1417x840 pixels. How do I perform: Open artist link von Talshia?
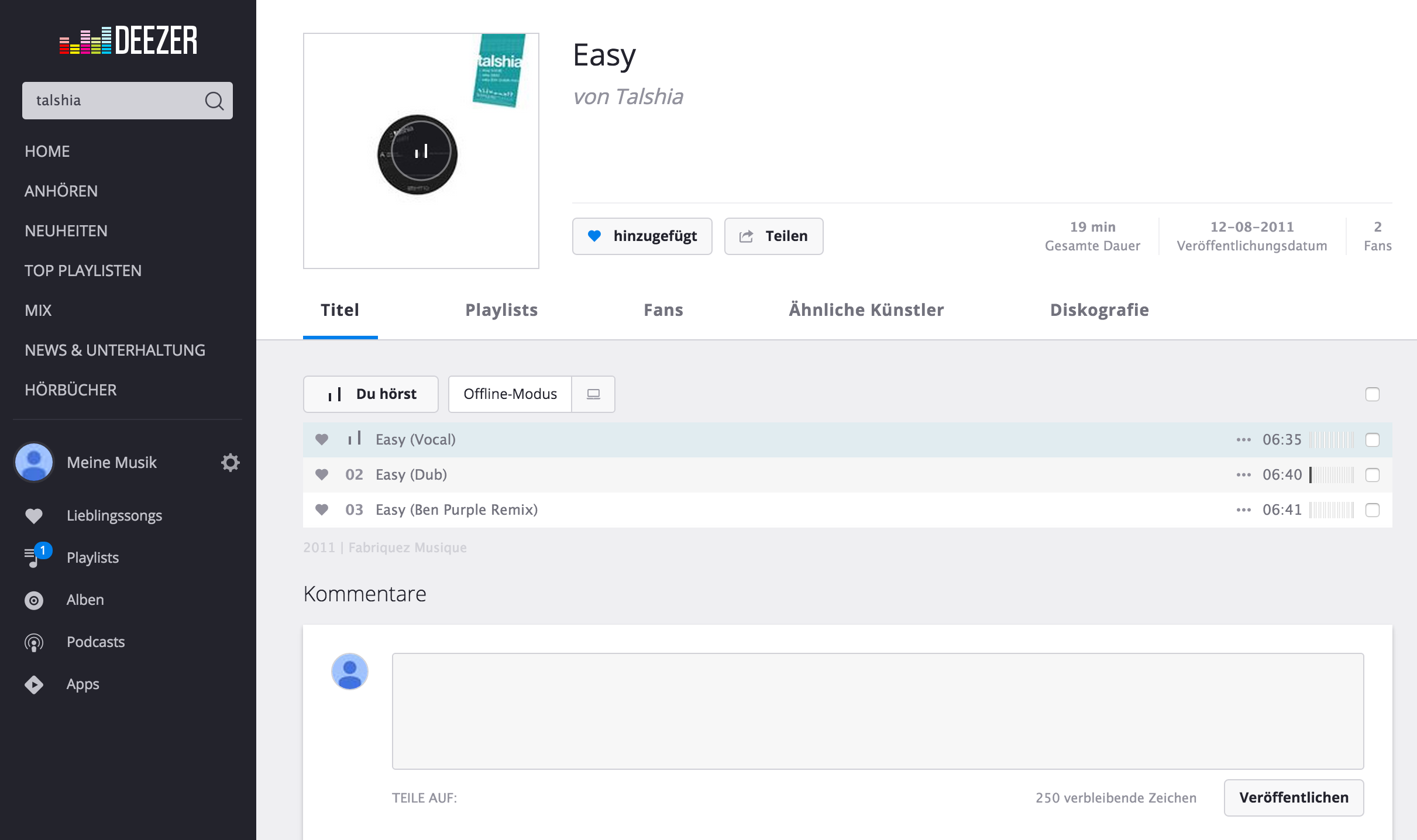pyautogui.click(x=628, y=97)
